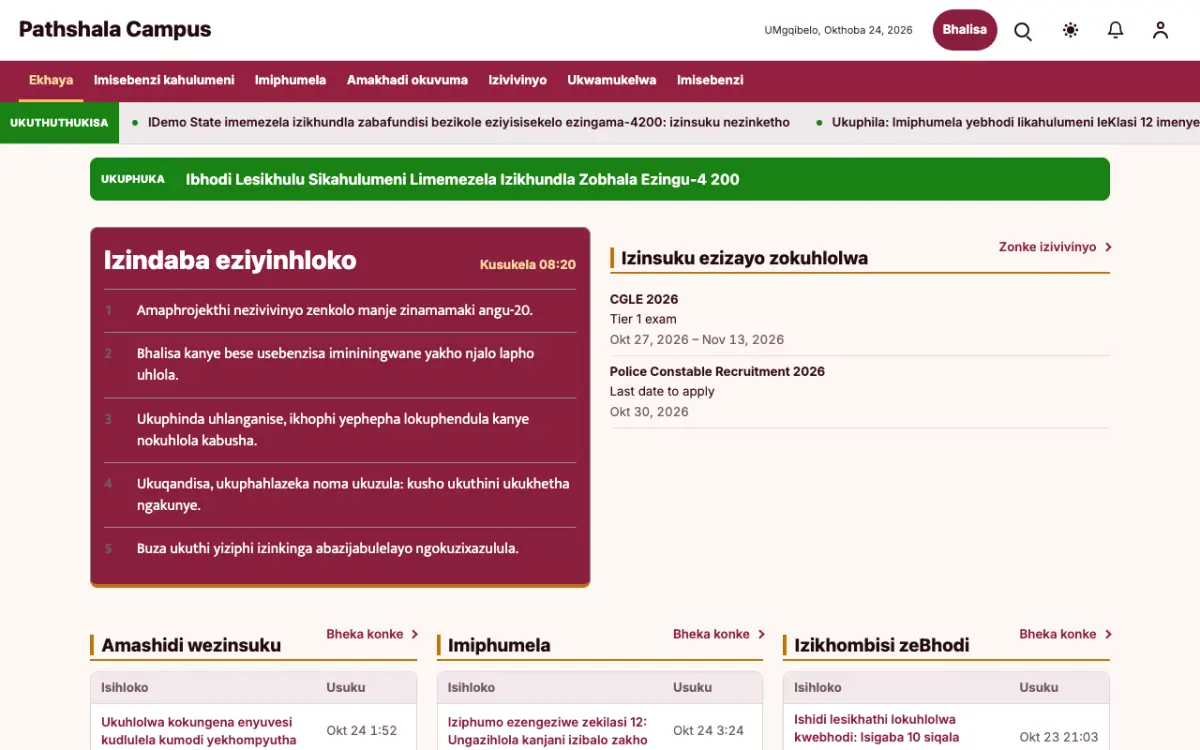Open Ishidi lesikhathi lokuhlolwa kwebhodi article
The height and width of the screenshot is (750, 1200).
coord(876,728)
